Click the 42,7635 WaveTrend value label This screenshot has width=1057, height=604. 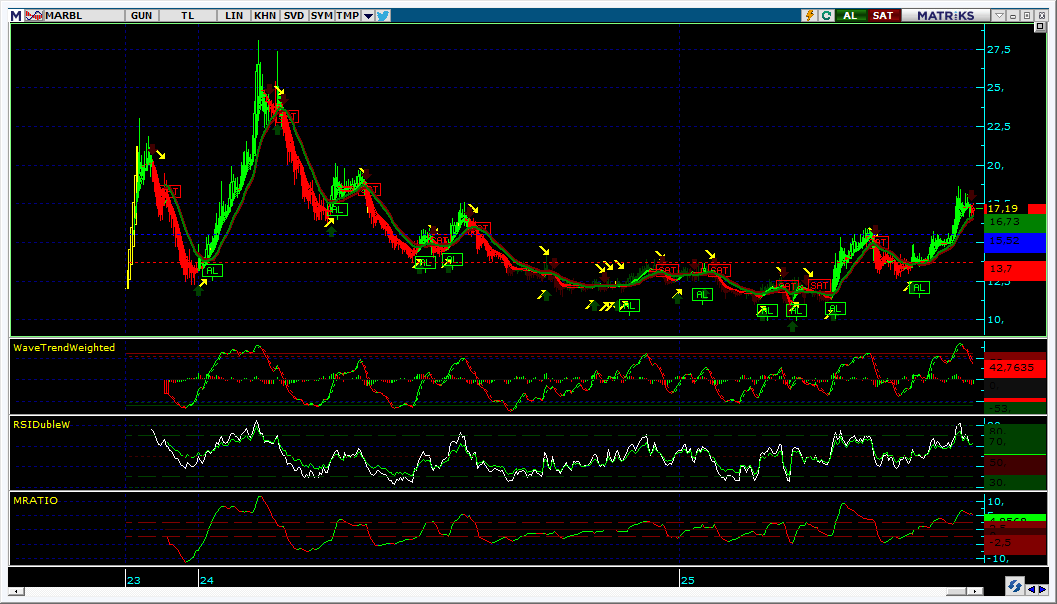pyautogui.click(x=1015, y=368)
